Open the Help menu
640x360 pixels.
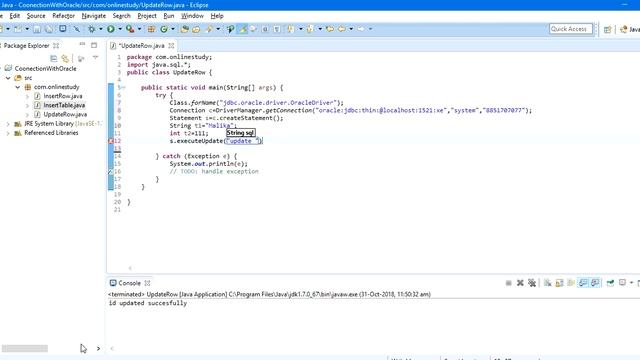click(x=217, y=16)
